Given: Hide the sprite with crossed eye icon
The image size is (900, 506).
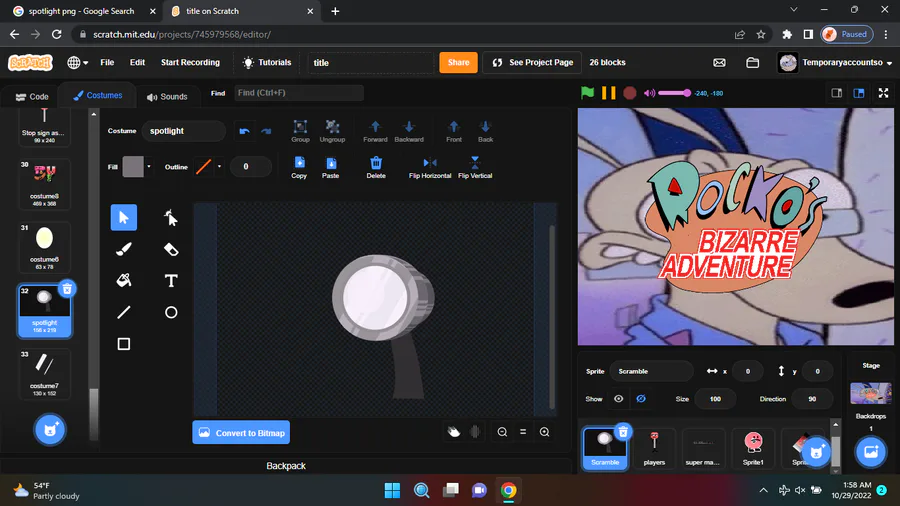Looking at the screenshot, I should (x=641, y=399).
